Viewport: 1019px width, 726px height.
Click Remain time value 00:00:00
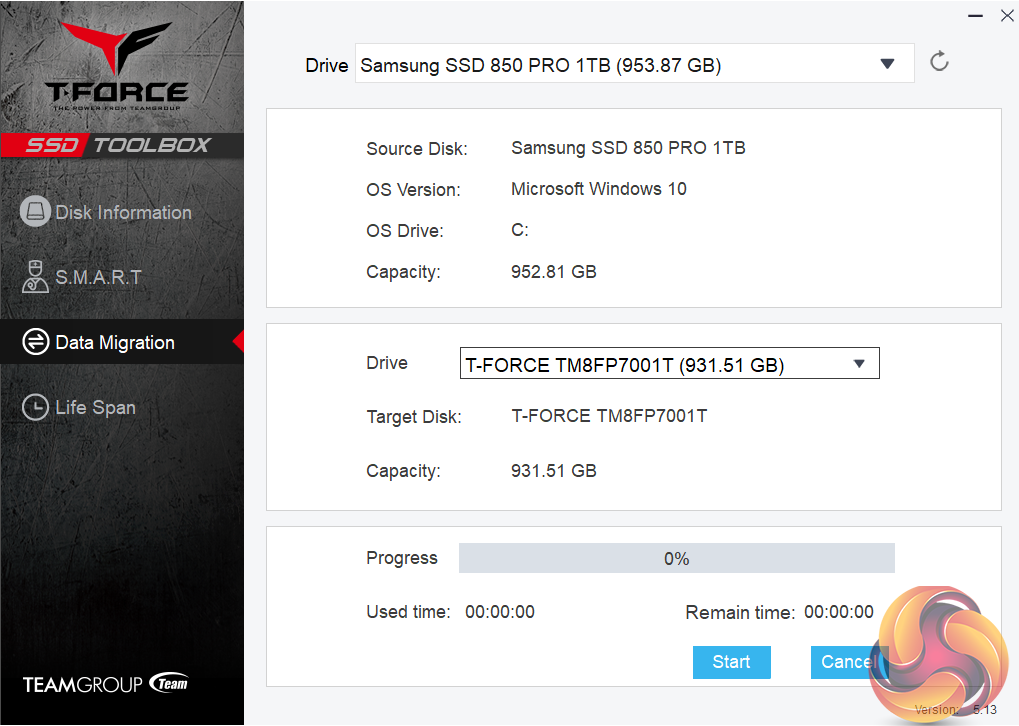[x=838, y=612]
